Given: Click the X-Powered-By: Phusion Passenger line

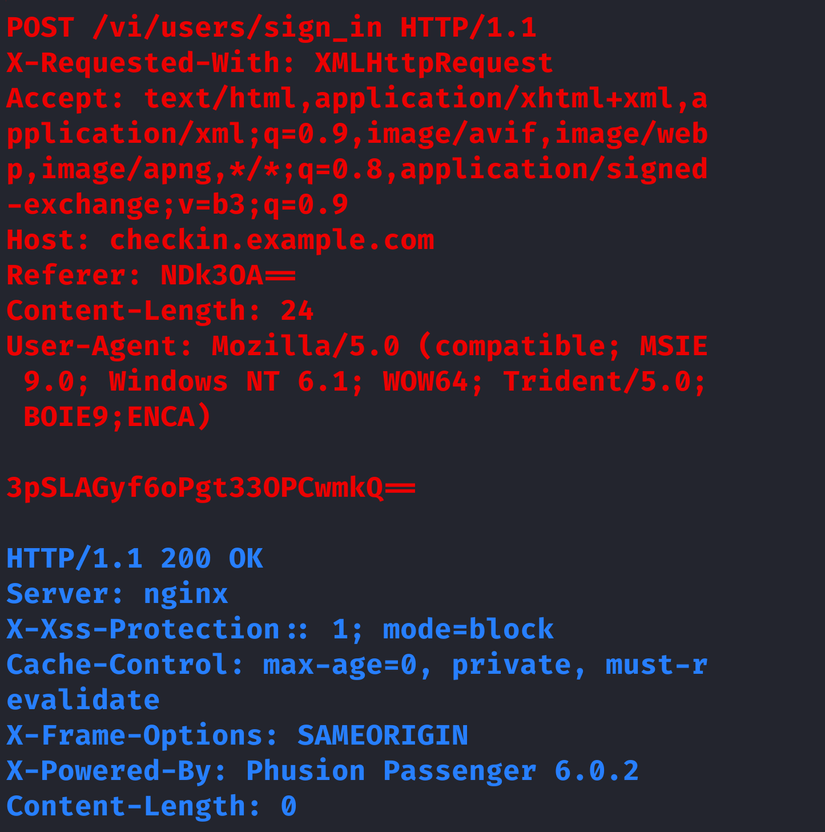Looking at the screenshot, I should click(x=322, y=771).
